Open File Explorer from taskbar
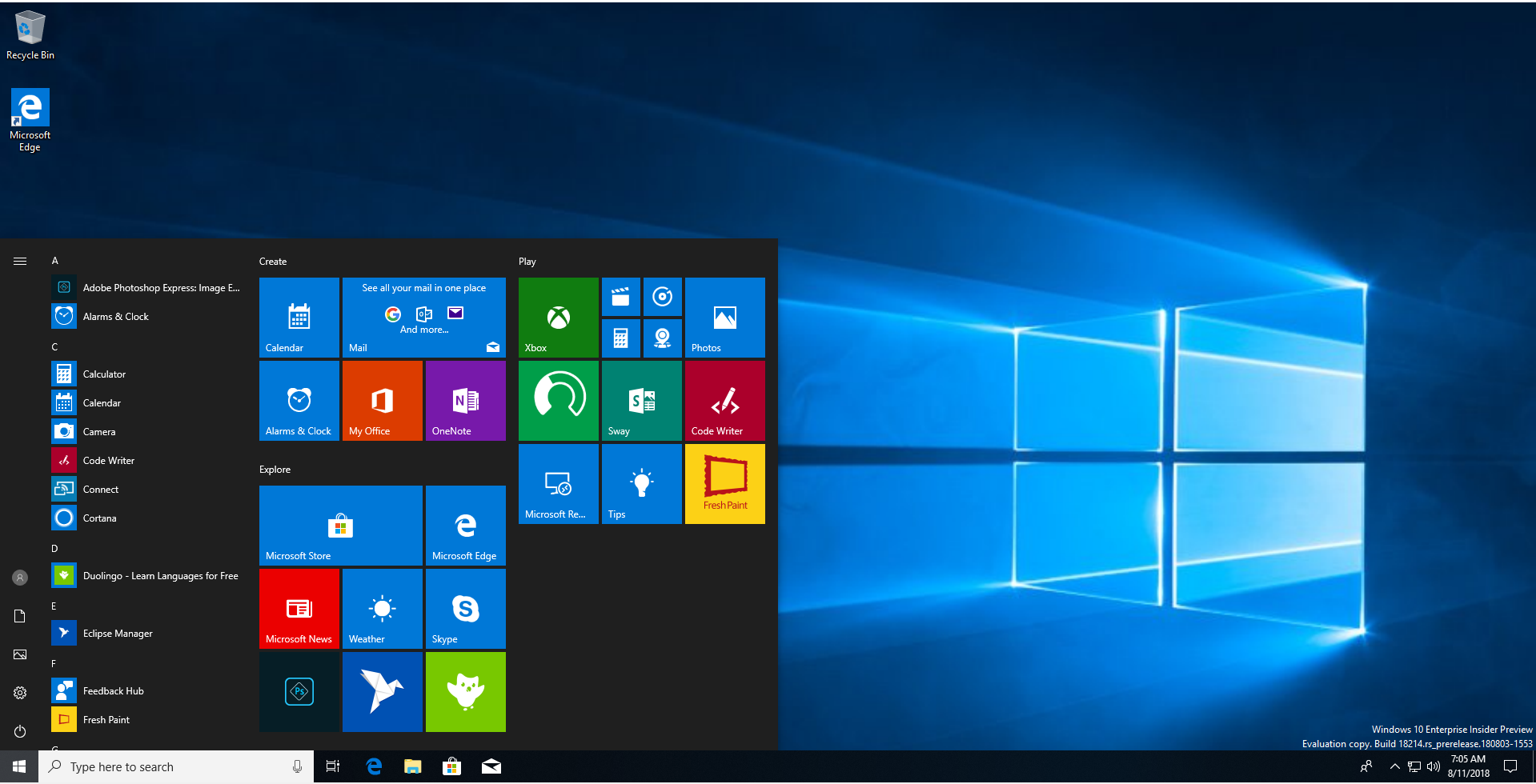This screenshot has width=1536, height=784. [x=412, y=767]
